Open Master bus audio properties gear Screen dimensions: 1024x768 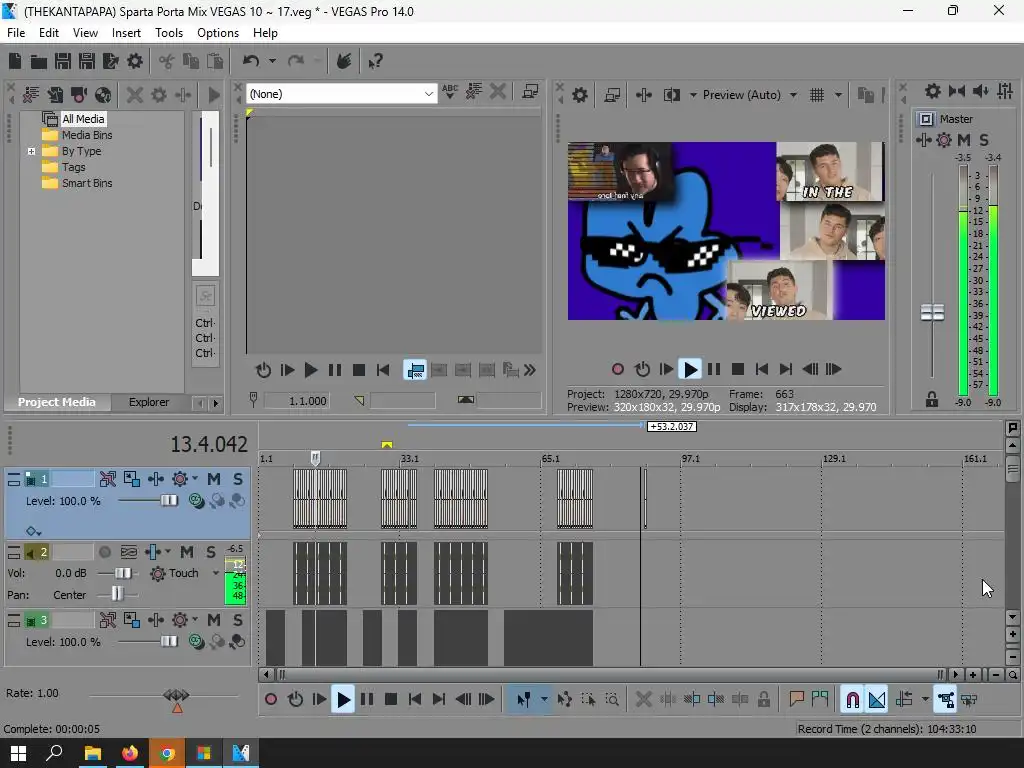(933, 91)
